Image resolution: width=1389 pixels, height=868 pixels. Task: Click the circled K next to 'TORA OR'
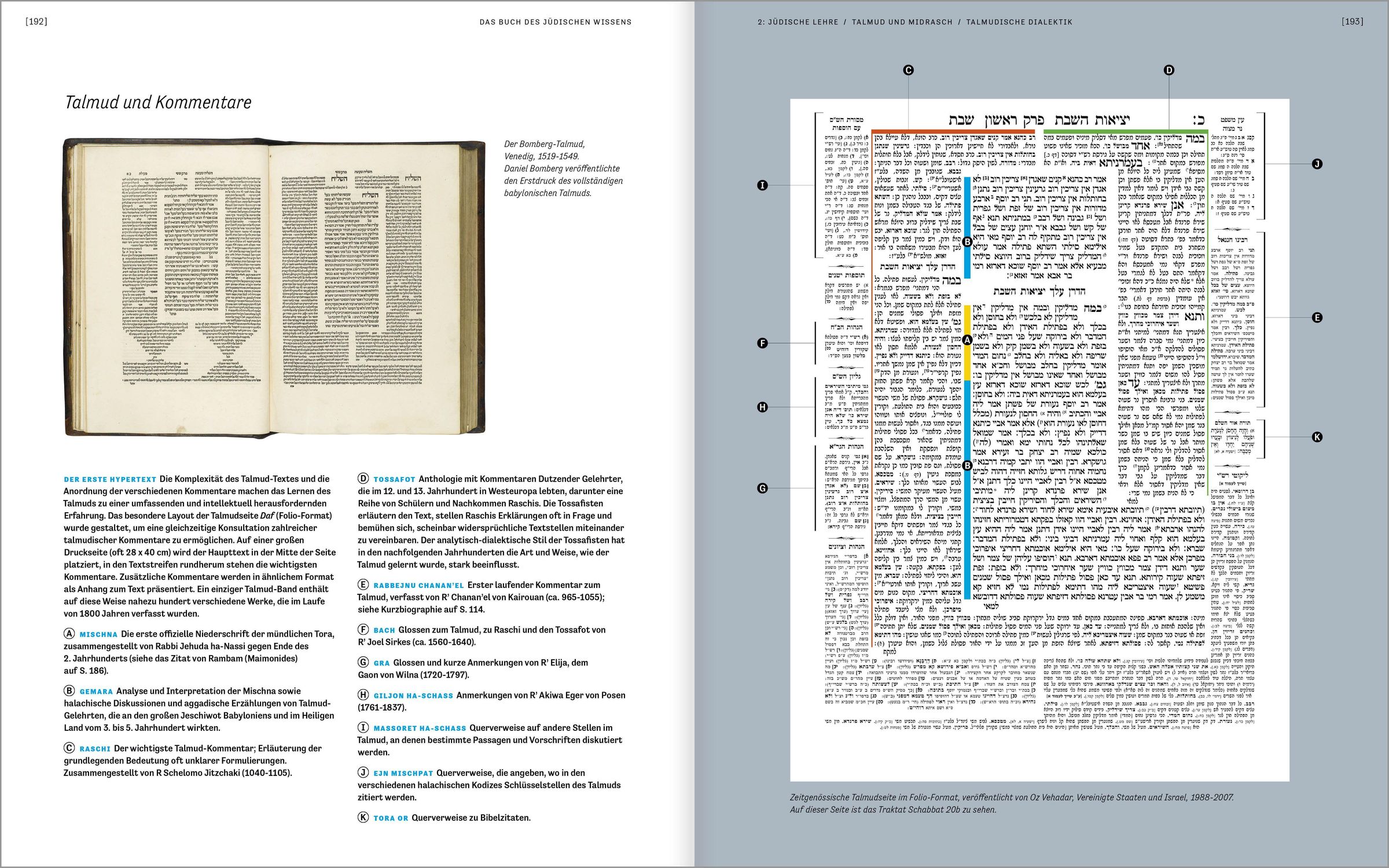click(363, 817)
